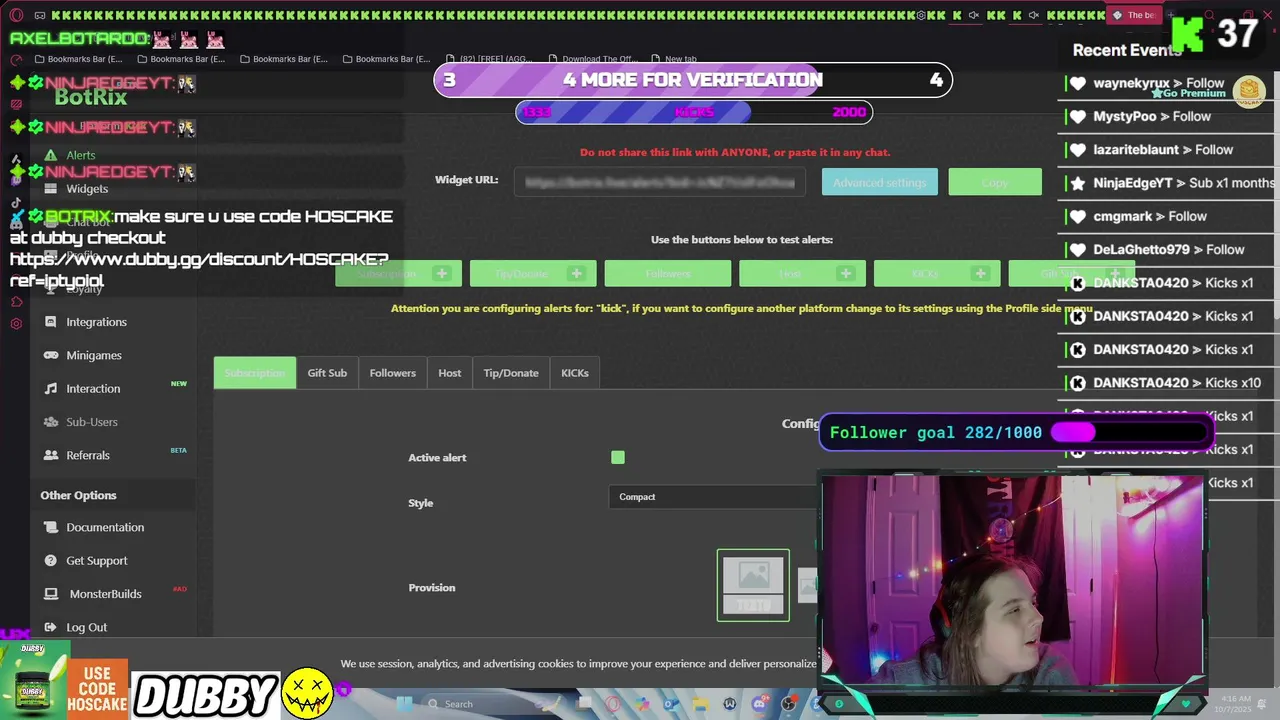Click the Referrals icon in sidebar
1280x720 pixels.
[51, 455]
